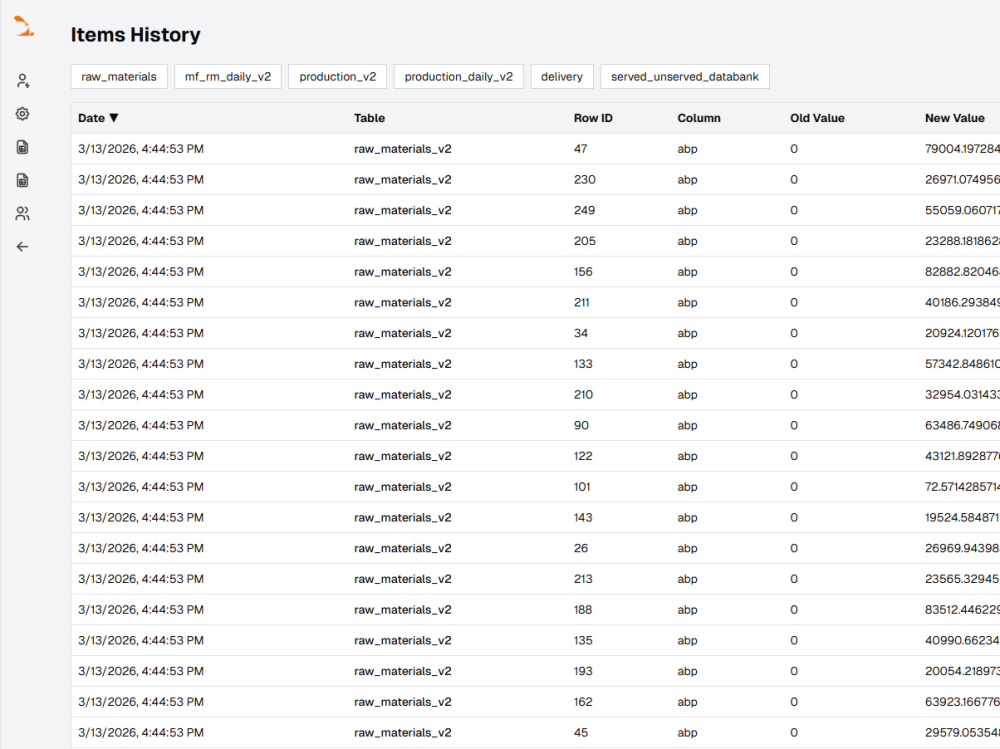1000x749 pixels.
Task: Click new value starting with 63486
Action: click(962, 425)
